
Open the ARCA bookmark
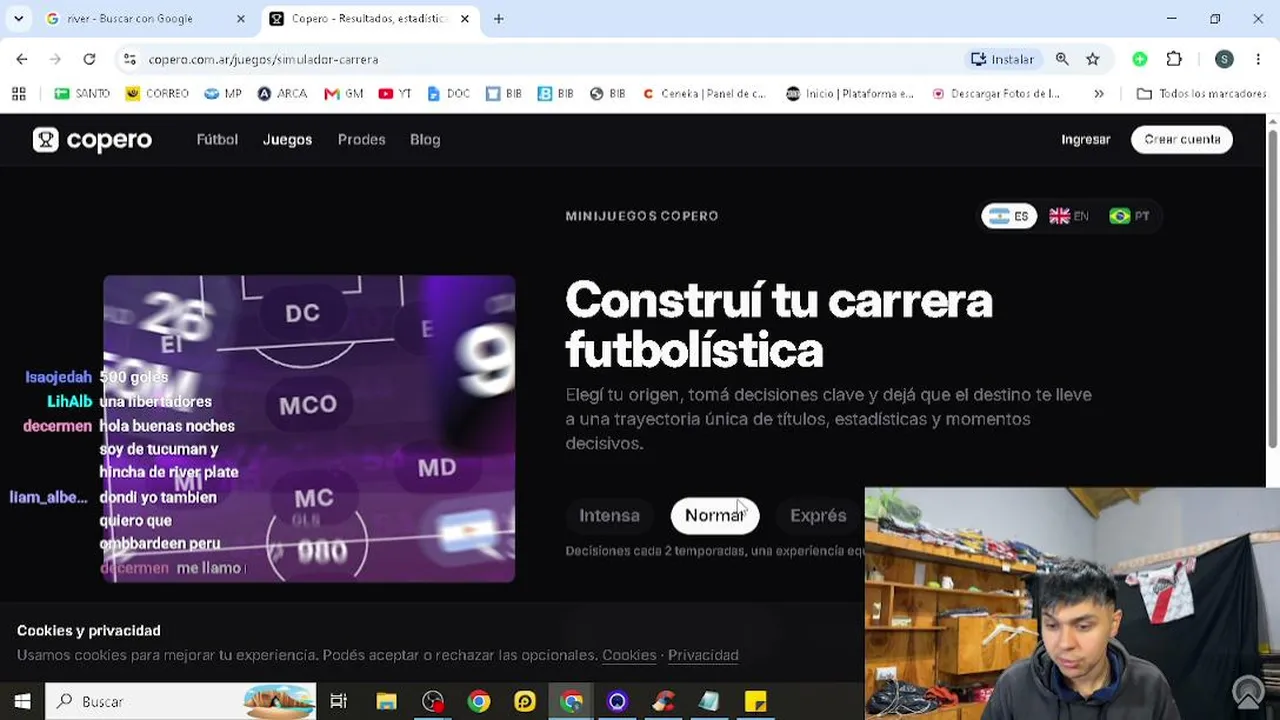point(282,93)
